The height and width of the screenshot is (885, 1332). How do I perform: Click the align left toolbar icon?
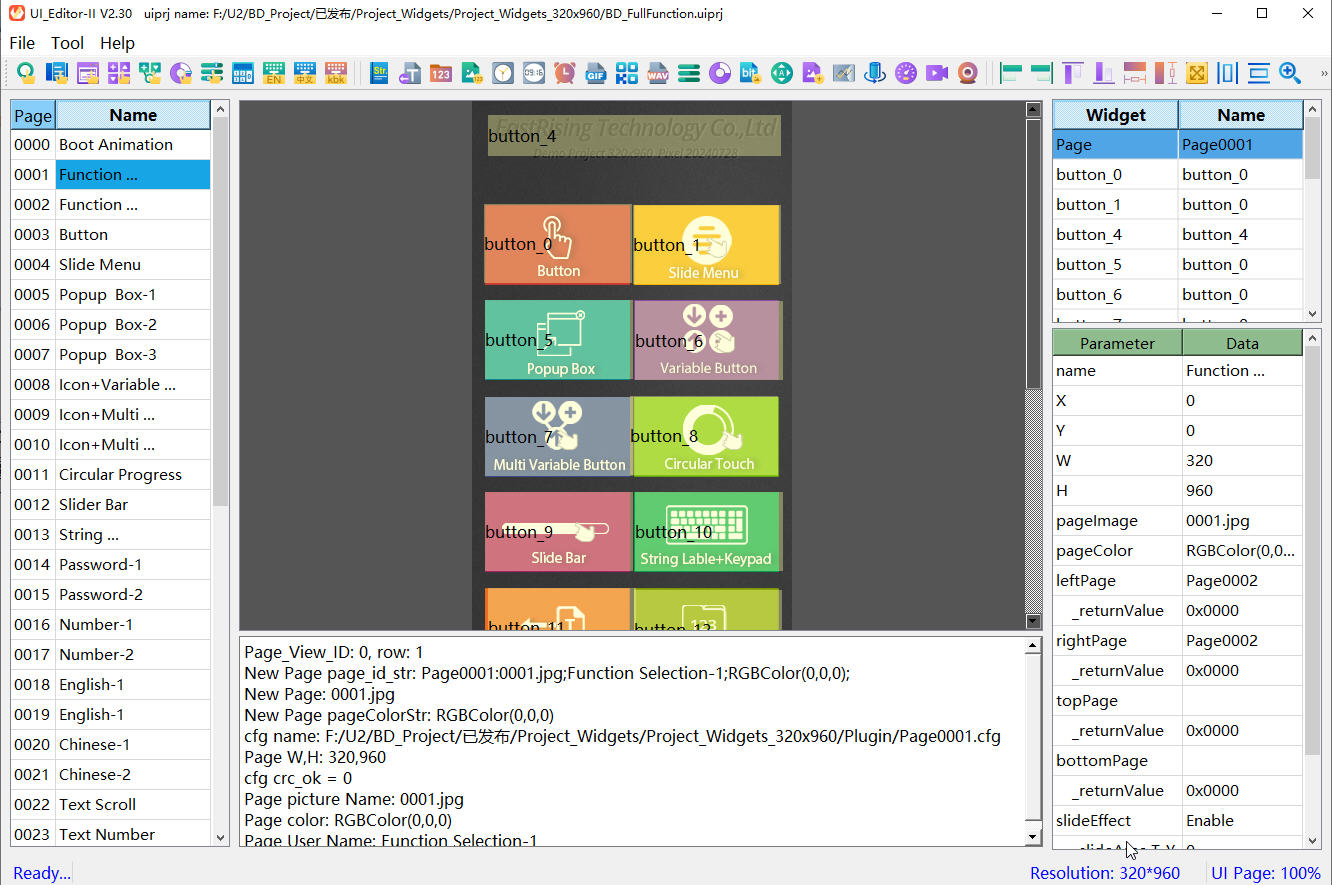[1011, 73]
